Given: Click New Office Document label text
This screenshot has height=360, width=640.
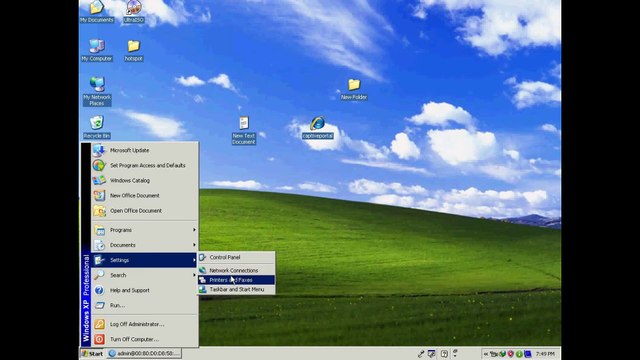Looking at the screenshot, I should [135, 196].
